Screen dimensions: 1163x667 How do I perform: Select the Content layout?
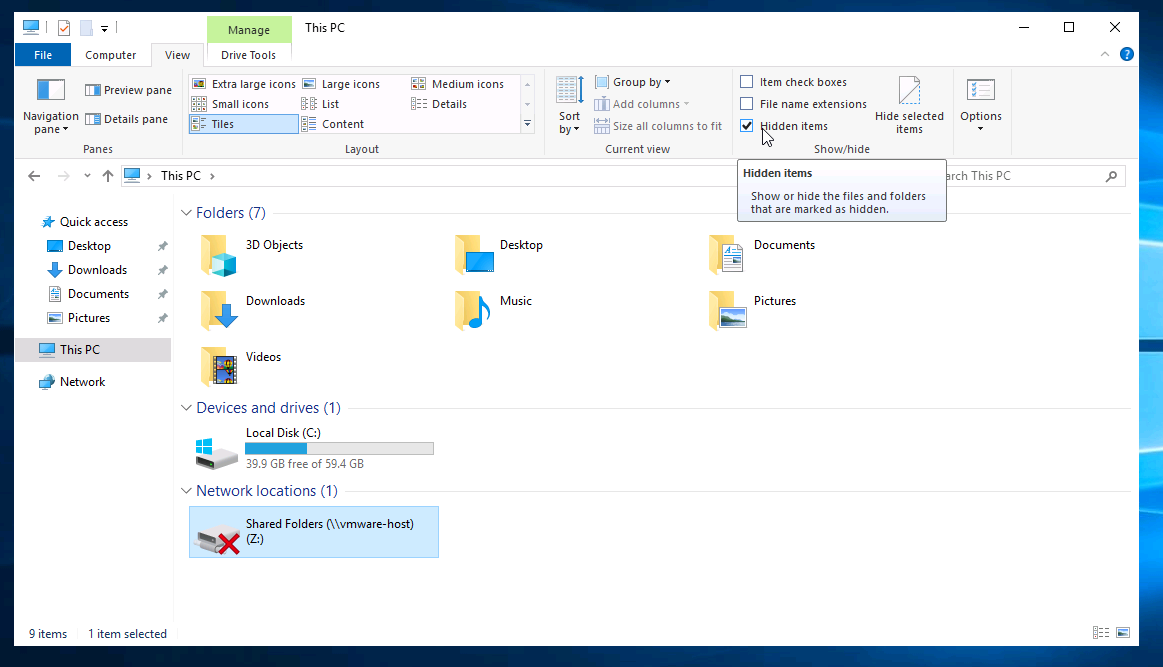pyautogui.click(x=333, y=124)
